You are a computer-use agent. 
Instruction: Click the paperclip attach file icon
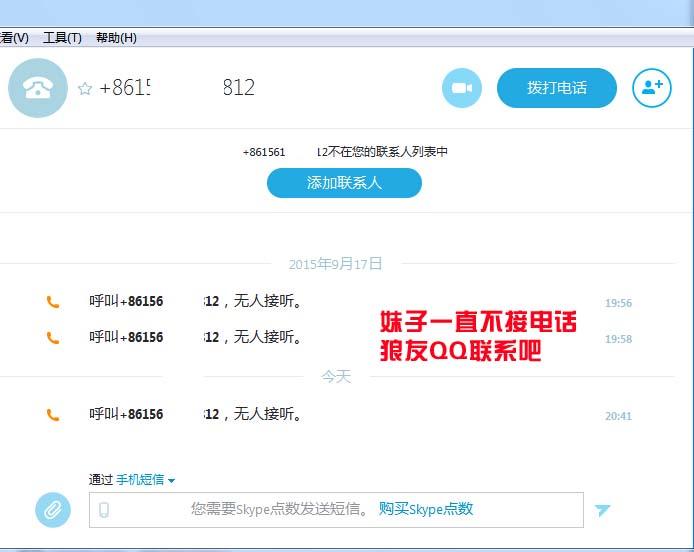pyautogui.click(x=53, y=510)
